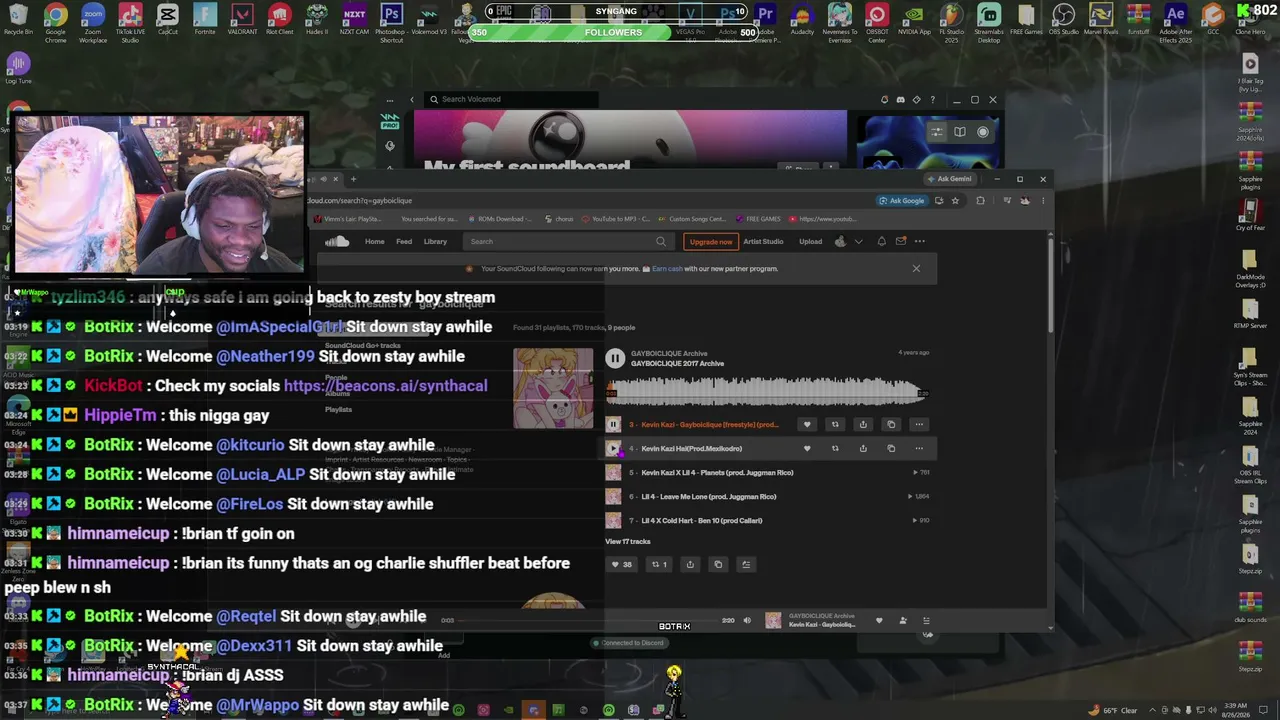The height and width of the screenshot is (720, 1280).
Task: Click Ask Gemini in Chrome title bar
Action: 950,179
